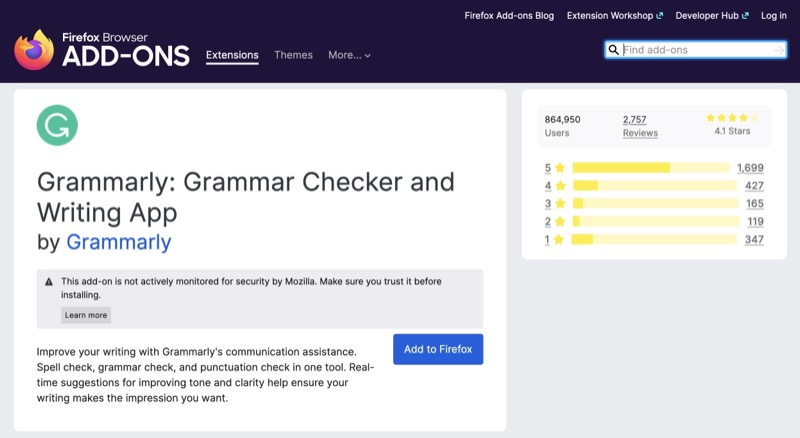This screenshot has height=438, width=800.
Task: Switch to the Themes tab
Action: click(293, 55)
